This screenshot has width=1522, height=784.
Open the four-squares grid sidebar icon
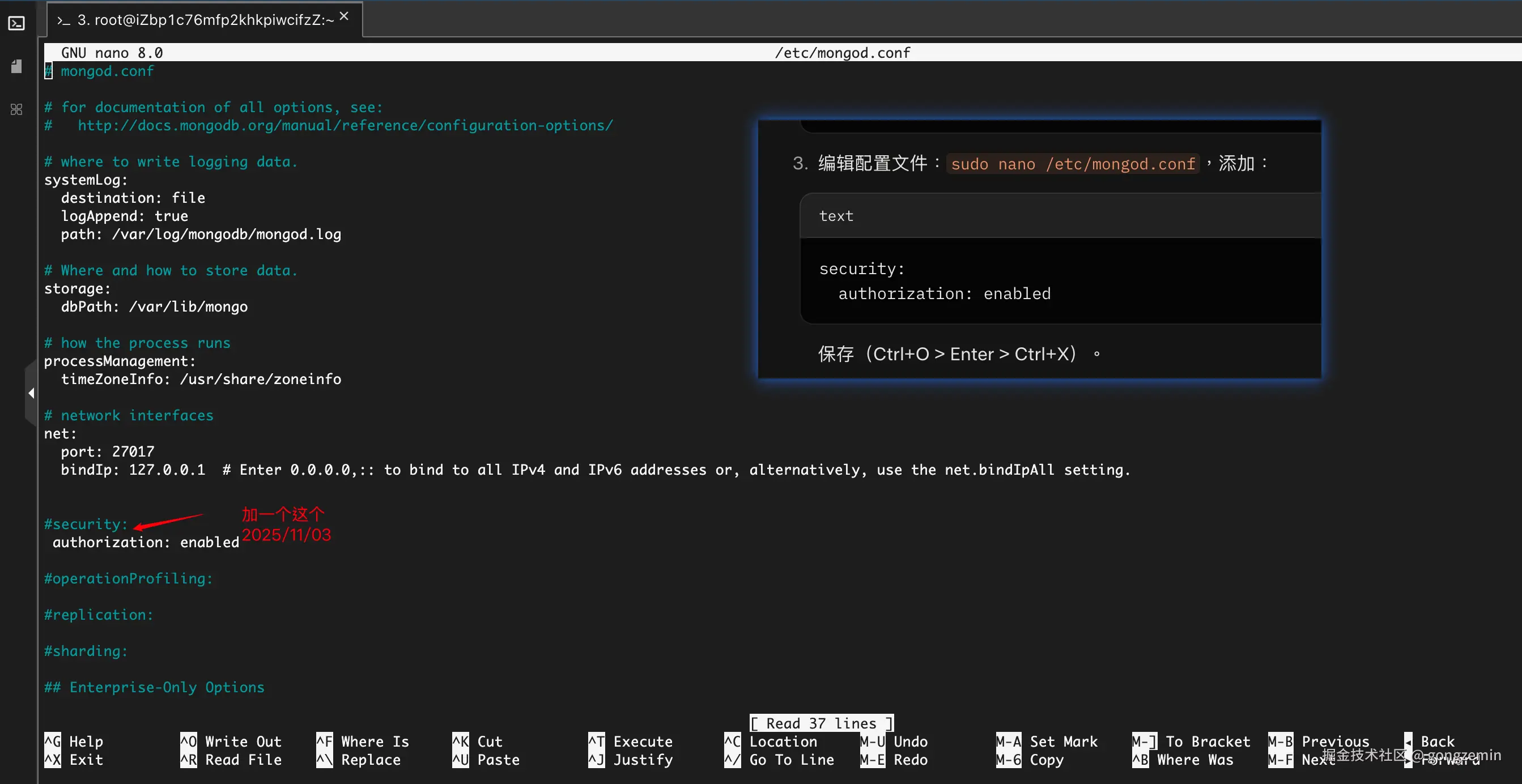(16, 109)
